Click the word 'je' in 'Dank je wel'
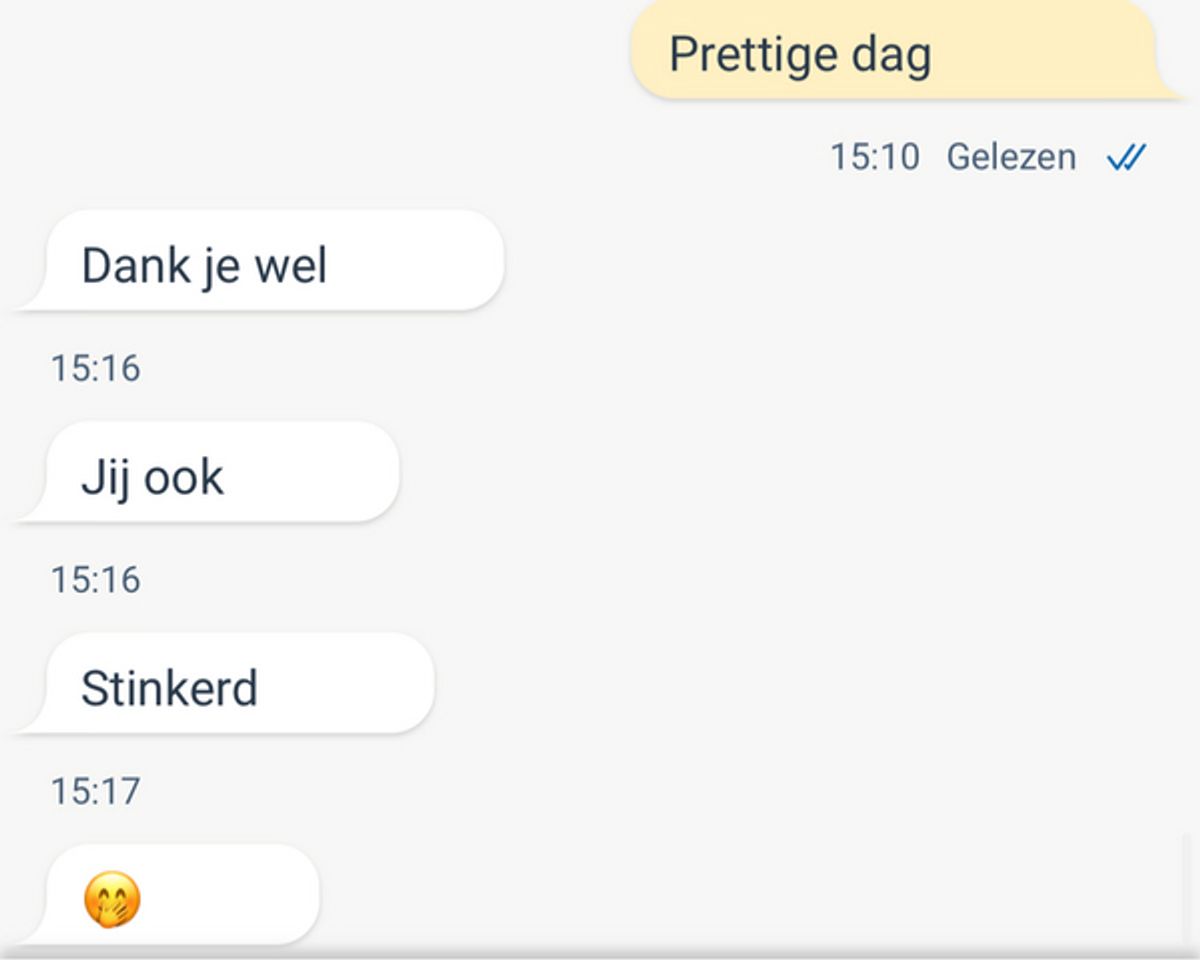1200x960 pixels. [x=217, y=268]
